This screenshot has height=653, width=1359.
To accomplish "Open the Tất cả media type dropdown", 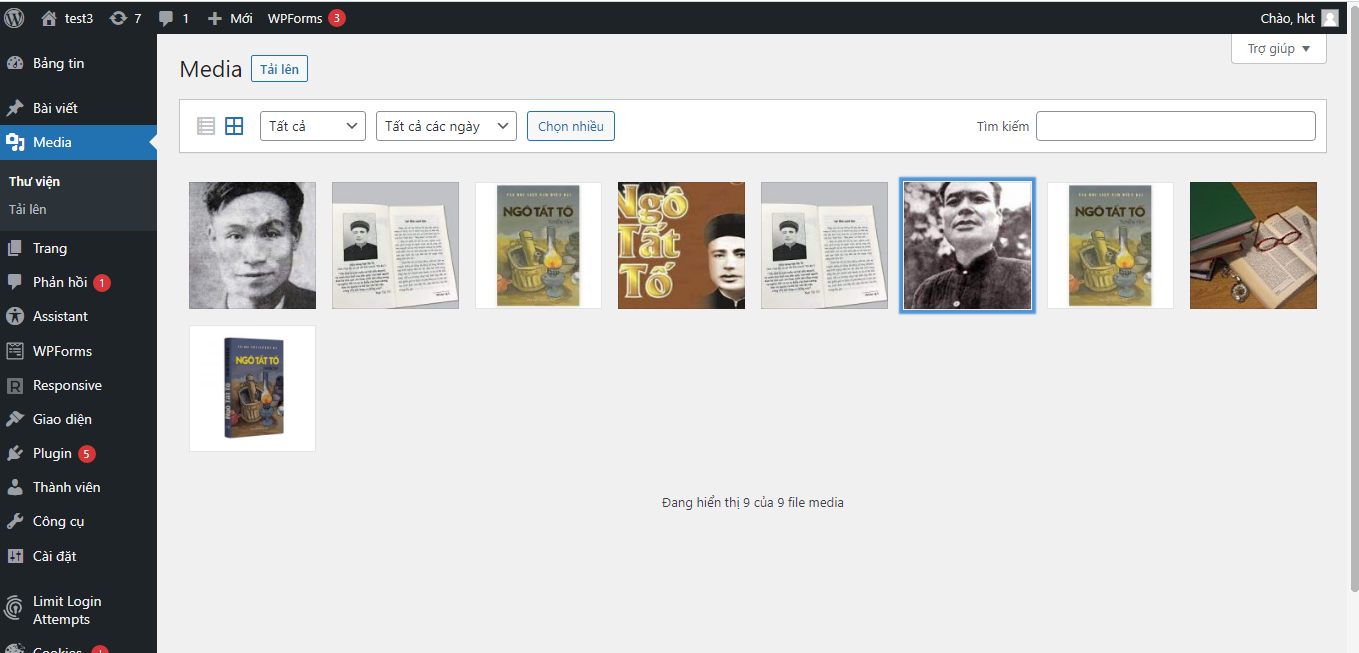I will coord(312,126).
